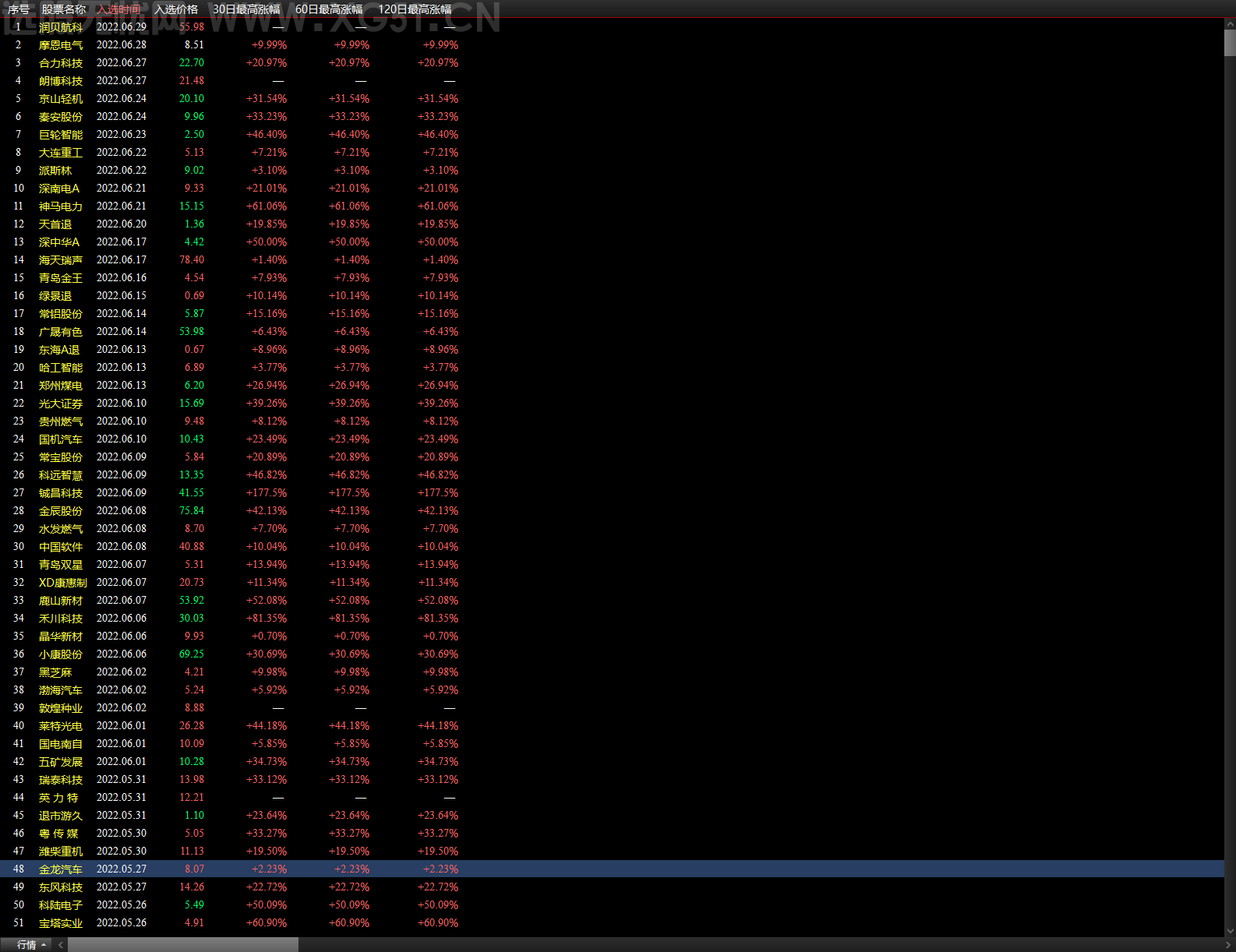Viewport: 1236px width, 952px height.
Task: Select stock 青岛金王
Action: [61, 278]
